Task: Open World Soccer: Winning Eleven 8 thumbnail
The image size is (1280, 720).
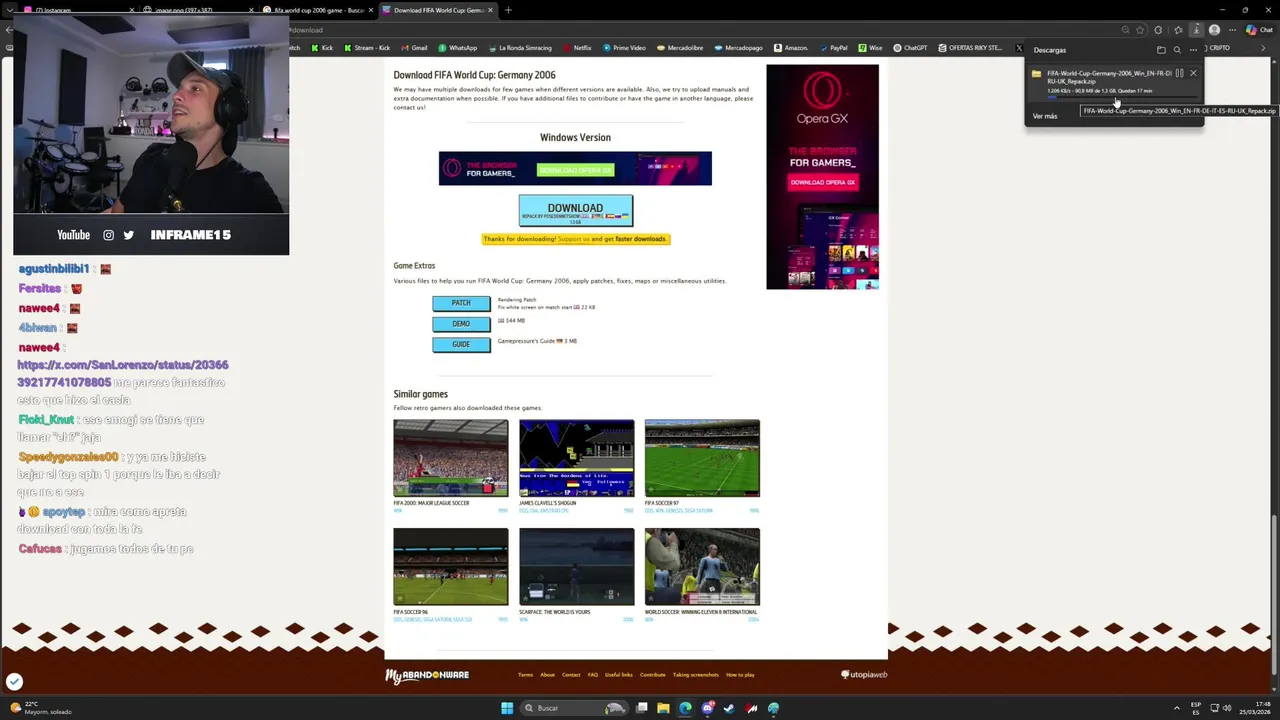Action: click(x=702, y=567)
